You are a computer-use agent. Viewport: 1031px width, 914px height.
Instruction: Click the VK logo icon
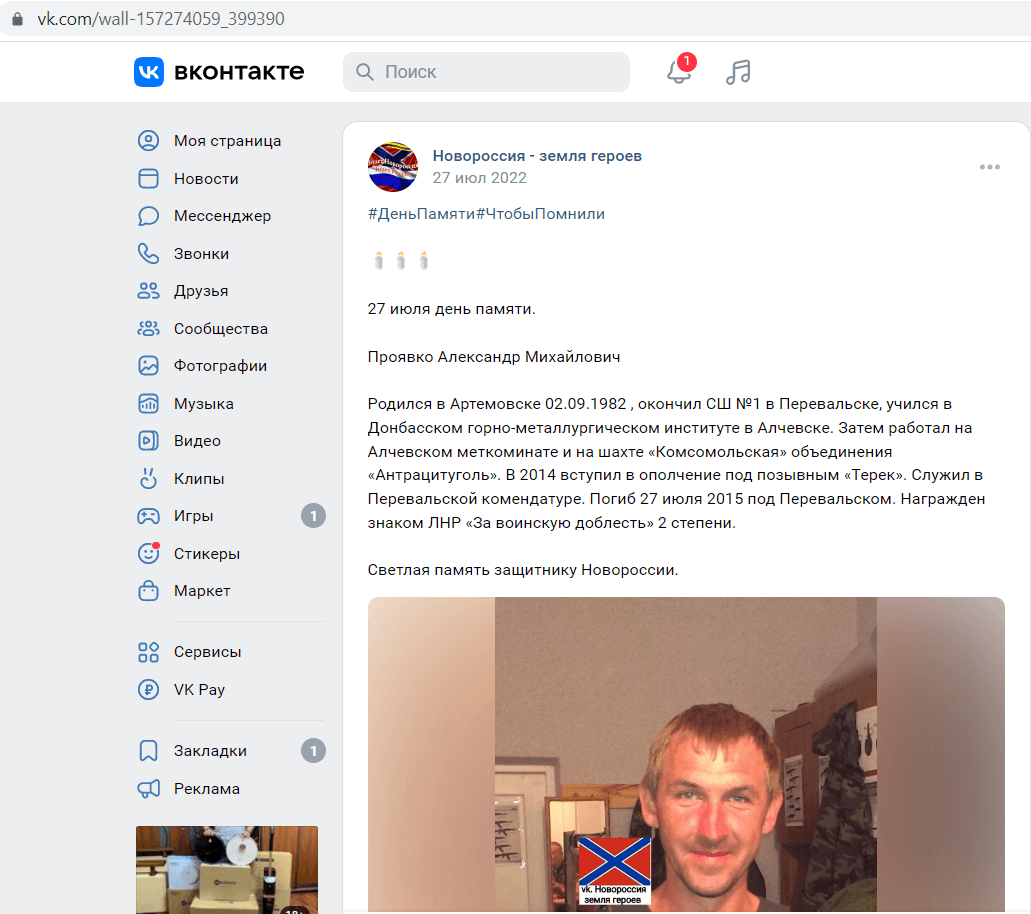coord(149,72)
